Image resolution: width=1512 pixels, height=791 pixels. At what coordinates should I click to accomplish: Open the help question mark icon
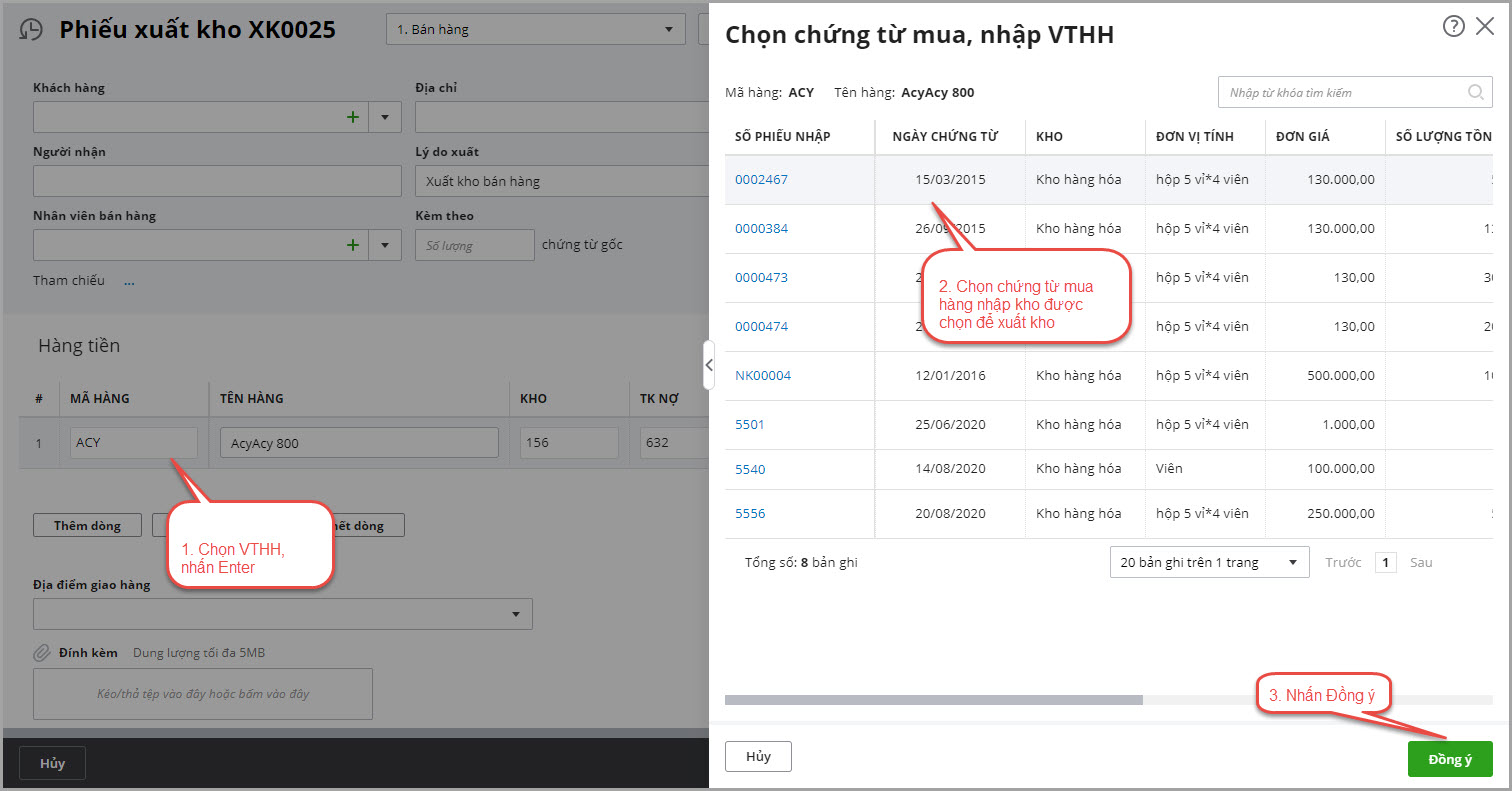point(1453,27)
